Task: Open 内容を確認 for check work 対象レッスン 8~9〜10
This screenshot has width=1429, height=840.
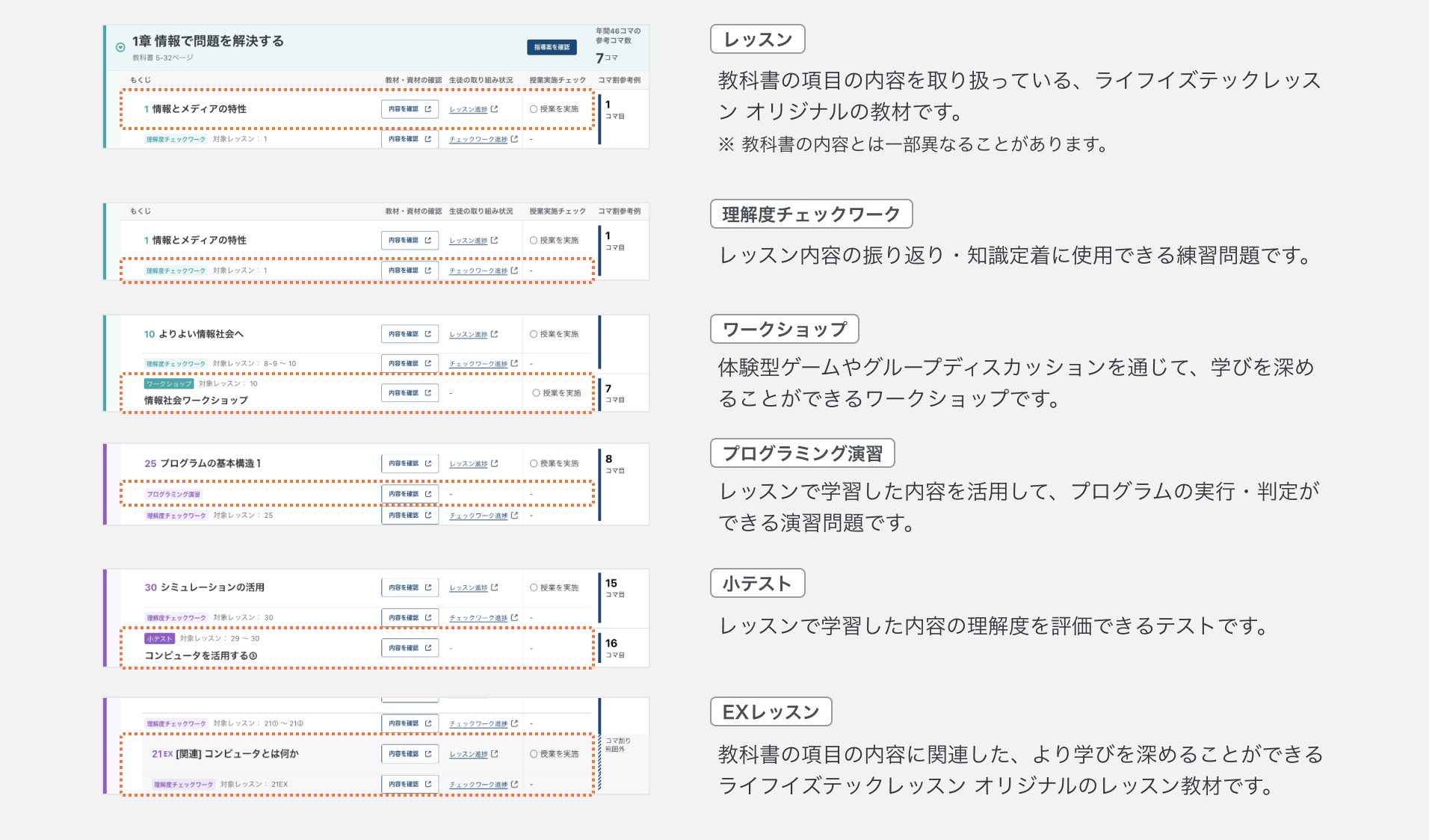Action: tap(410, 364)
